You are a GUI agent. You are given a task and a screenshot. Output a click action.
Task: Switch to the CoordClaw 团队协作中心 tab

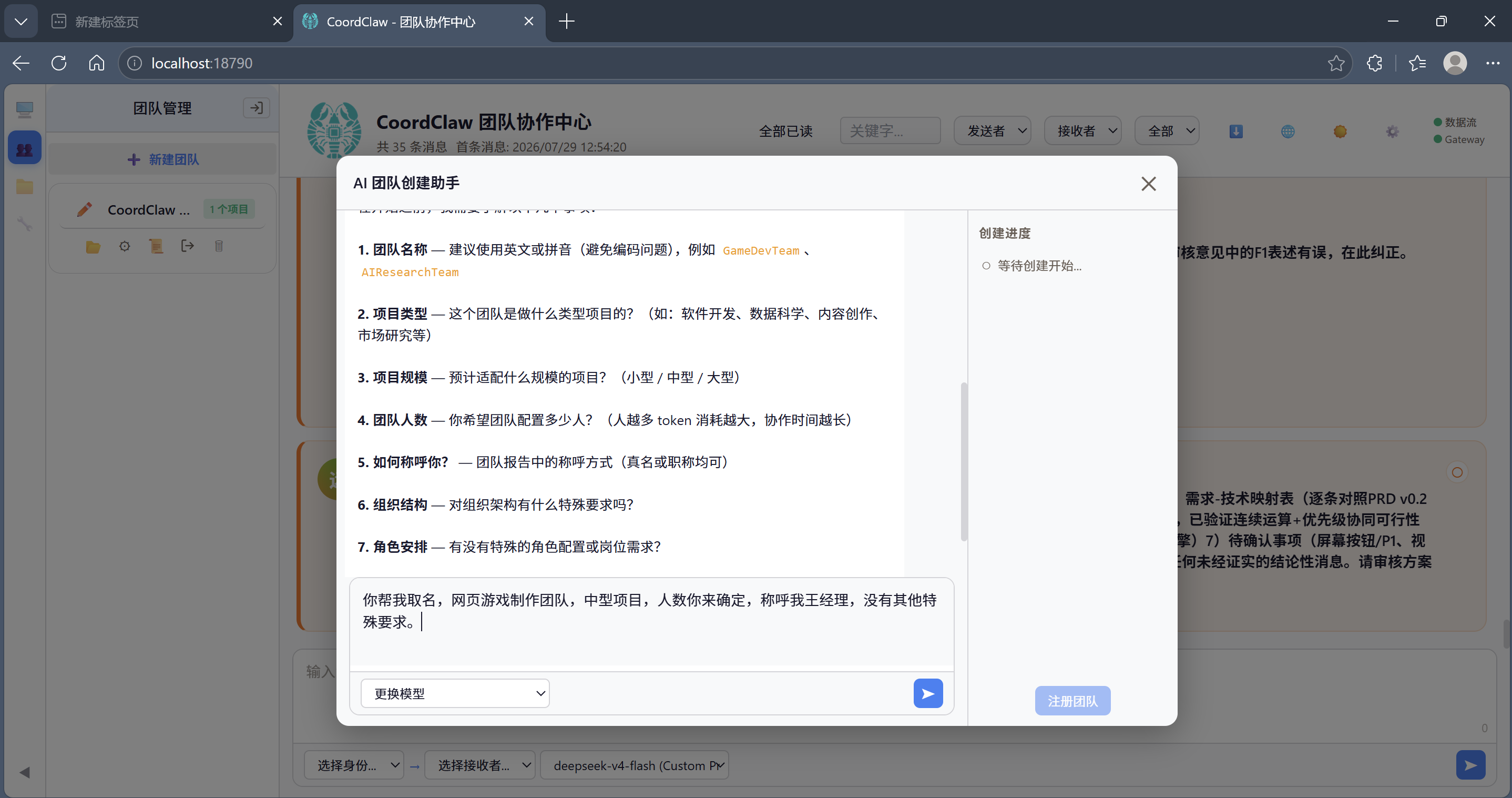[411, 22]
